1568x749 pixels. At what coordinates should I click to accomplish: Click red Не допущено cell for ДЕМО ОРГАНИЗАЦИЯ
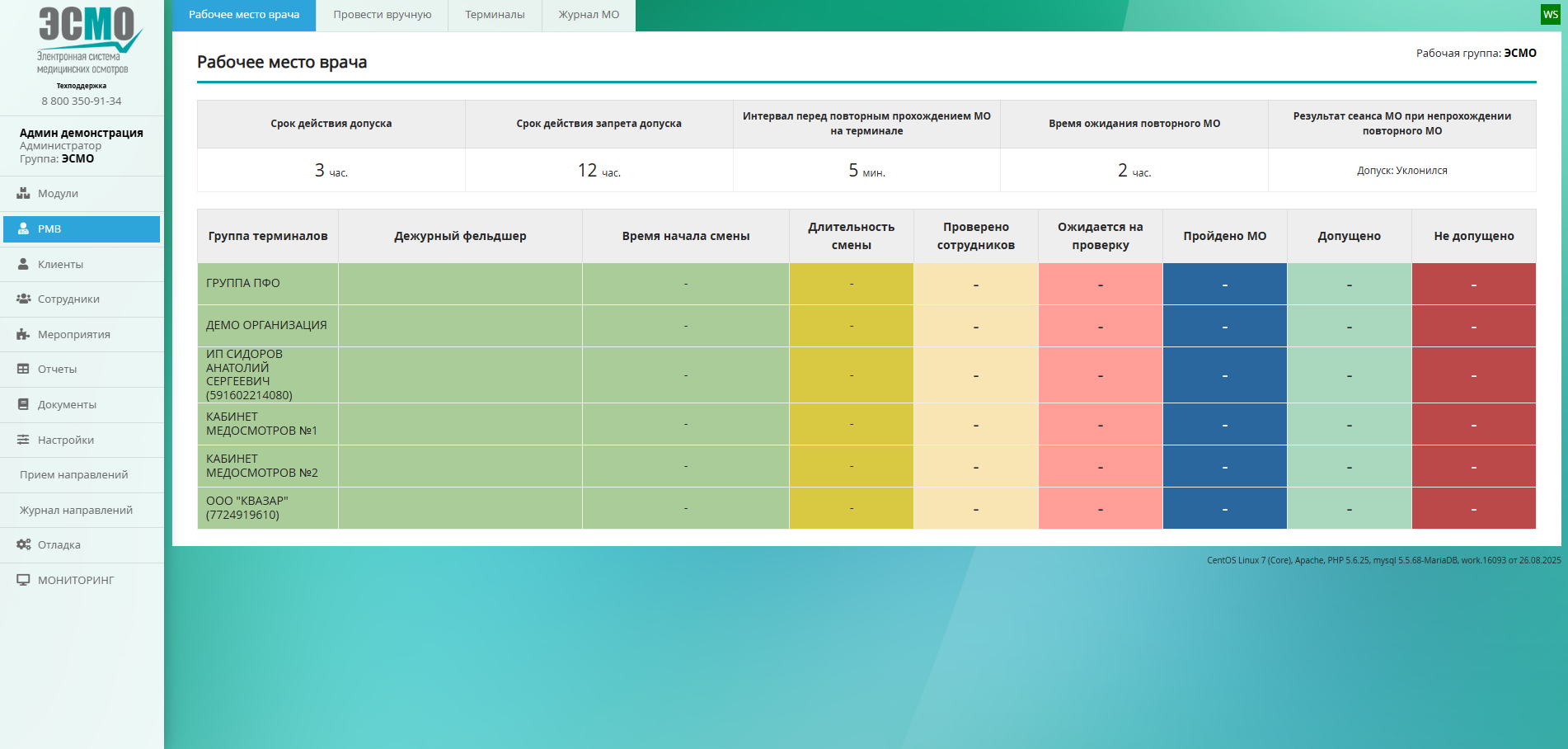tap(1473, 326)
